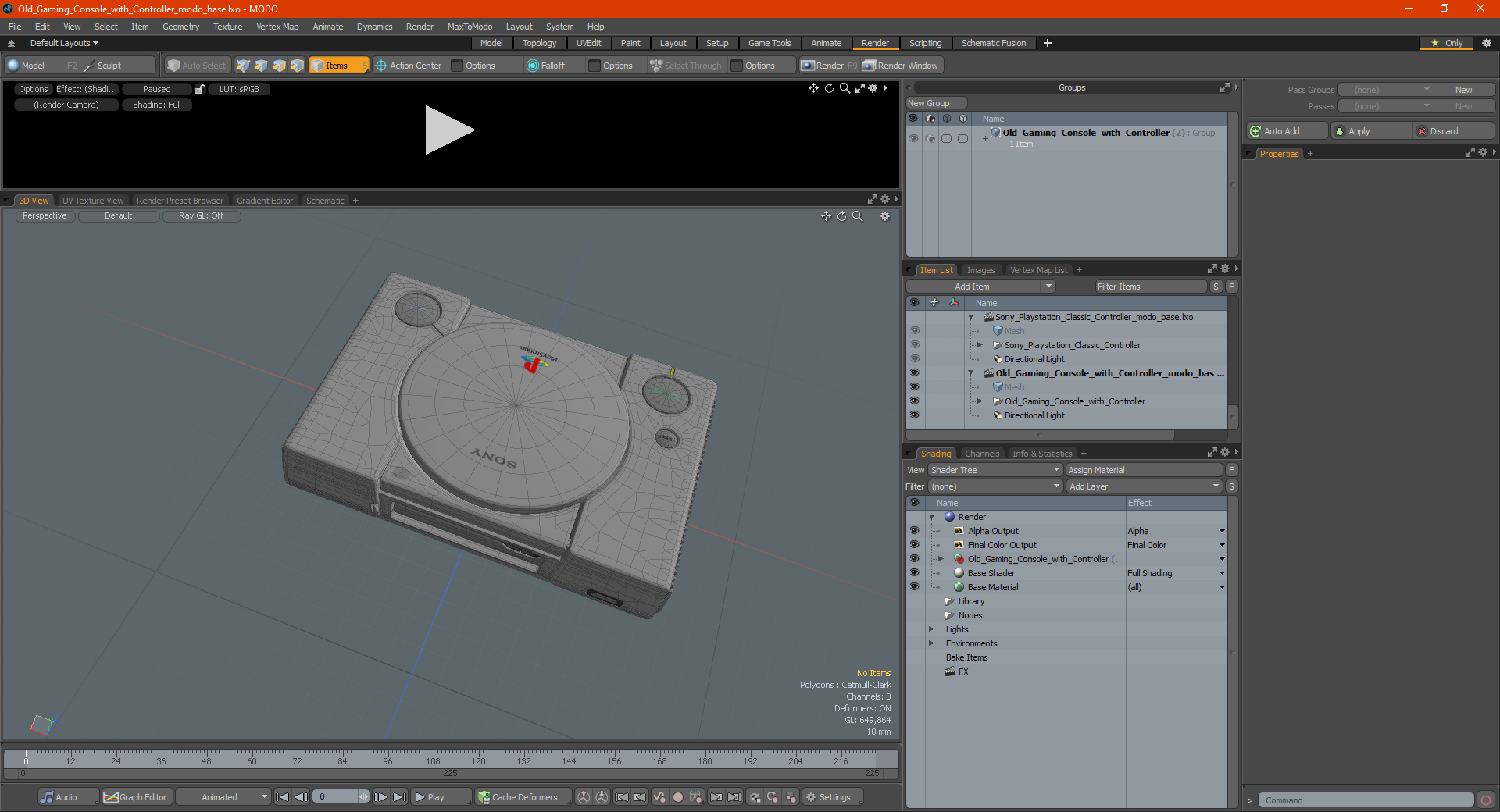
Task: Toggle visibility of Base Material
Action: click(x=914, y=587)
